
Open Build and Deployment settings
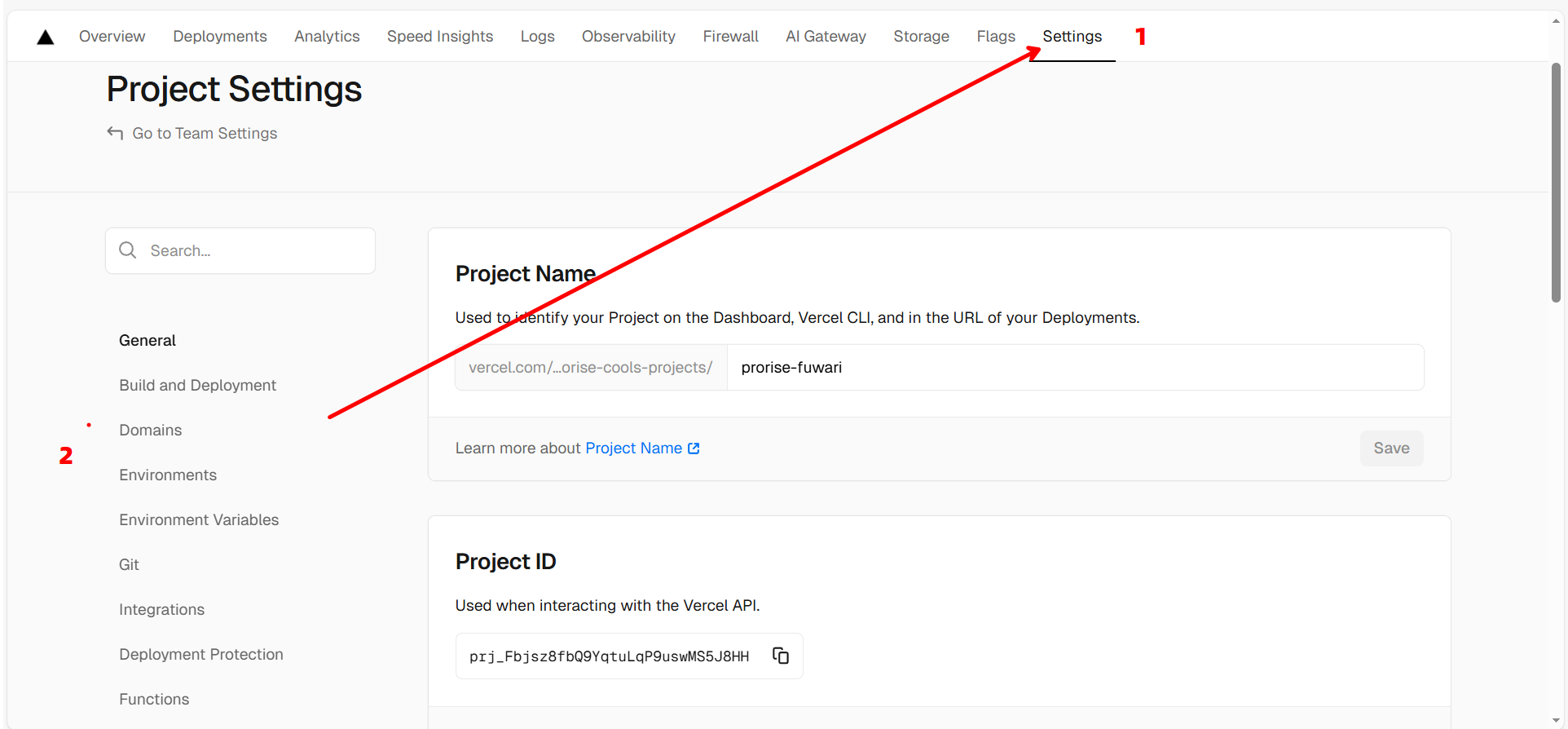click(197, 385)
